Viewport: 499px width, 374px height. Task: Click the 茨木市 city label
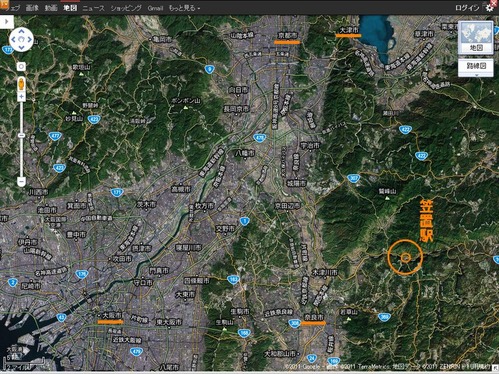point(146,204)
